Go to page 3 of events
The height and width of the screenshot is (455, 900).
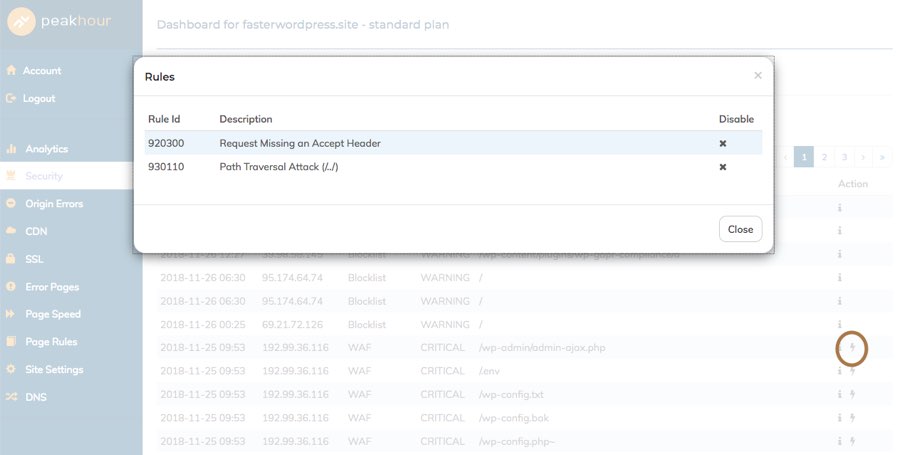[844, 157]
